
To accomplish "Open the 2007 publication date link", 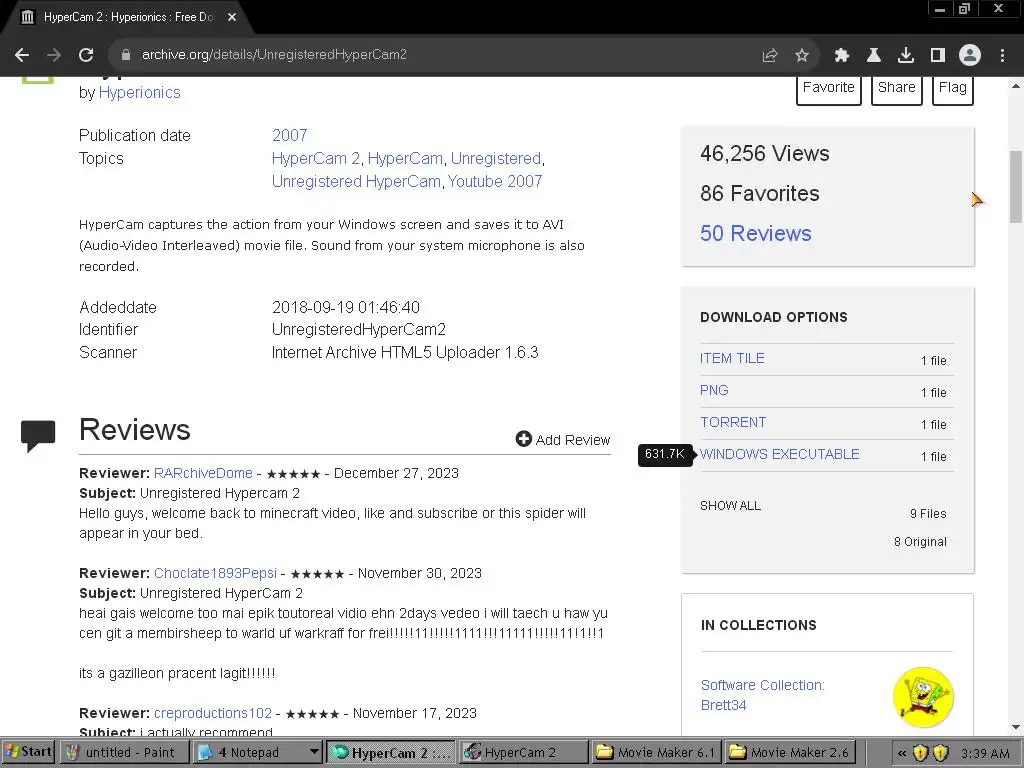I will click(x=289, y=135).
